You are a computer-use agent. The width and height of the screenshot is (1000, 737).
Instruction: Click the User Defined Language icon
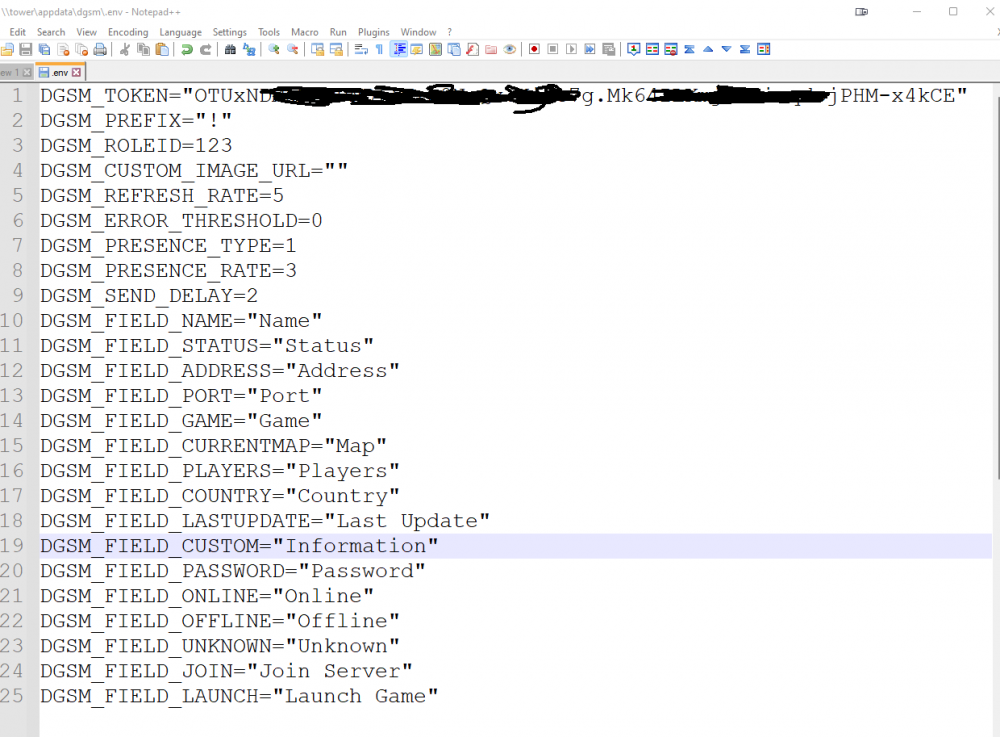coord(417,50)
